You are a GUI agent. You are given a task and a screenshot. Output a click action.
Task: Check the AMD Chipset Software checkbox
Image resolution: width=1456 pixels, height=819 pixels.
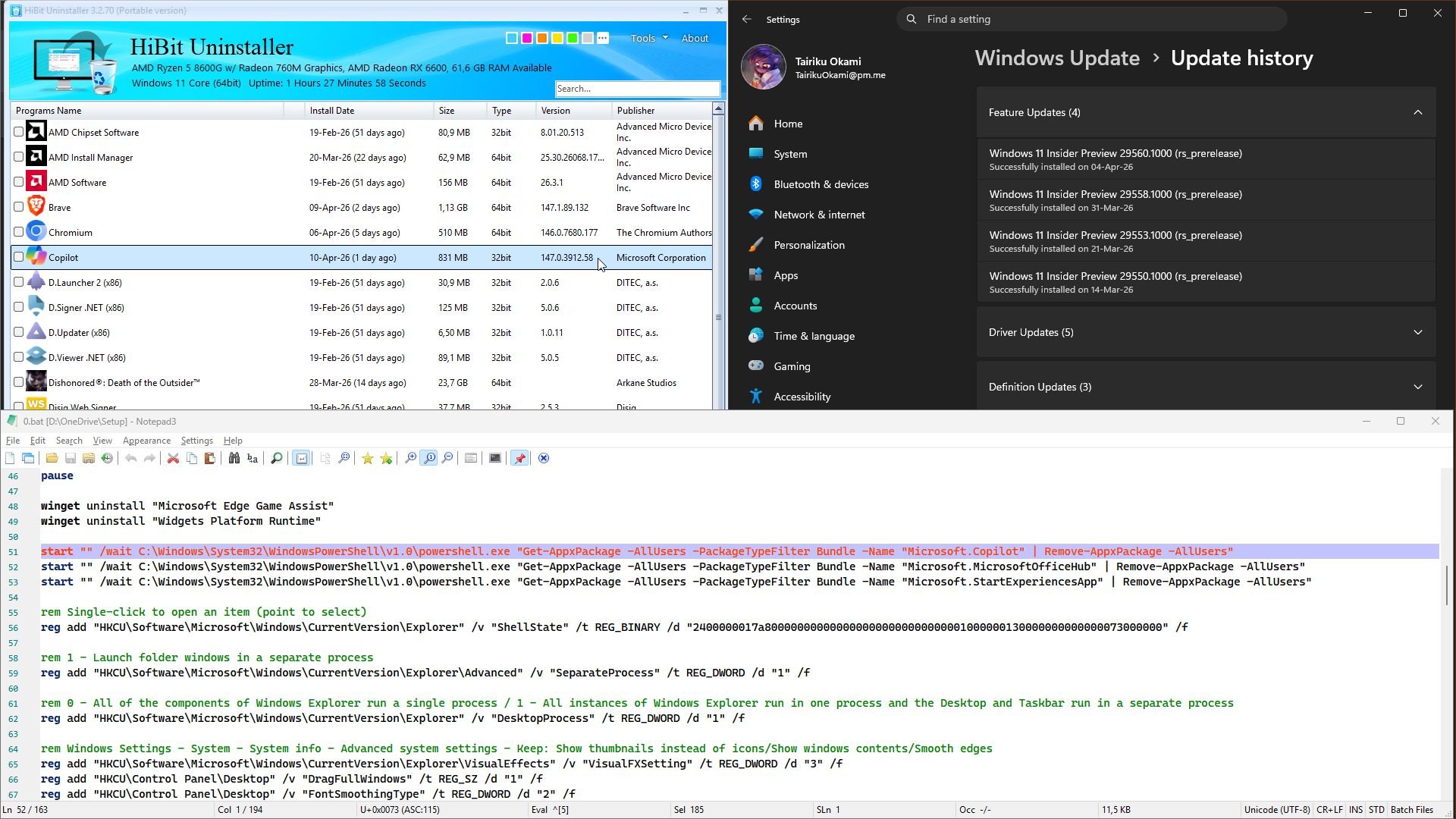19,132
